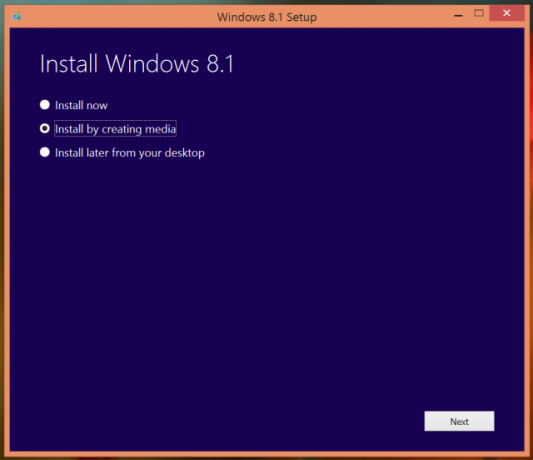This screenshot has width=533, height=460.
Task: Click the "Install later from your desktop" label
Action: pyautogui.click(x=130, y=153)
